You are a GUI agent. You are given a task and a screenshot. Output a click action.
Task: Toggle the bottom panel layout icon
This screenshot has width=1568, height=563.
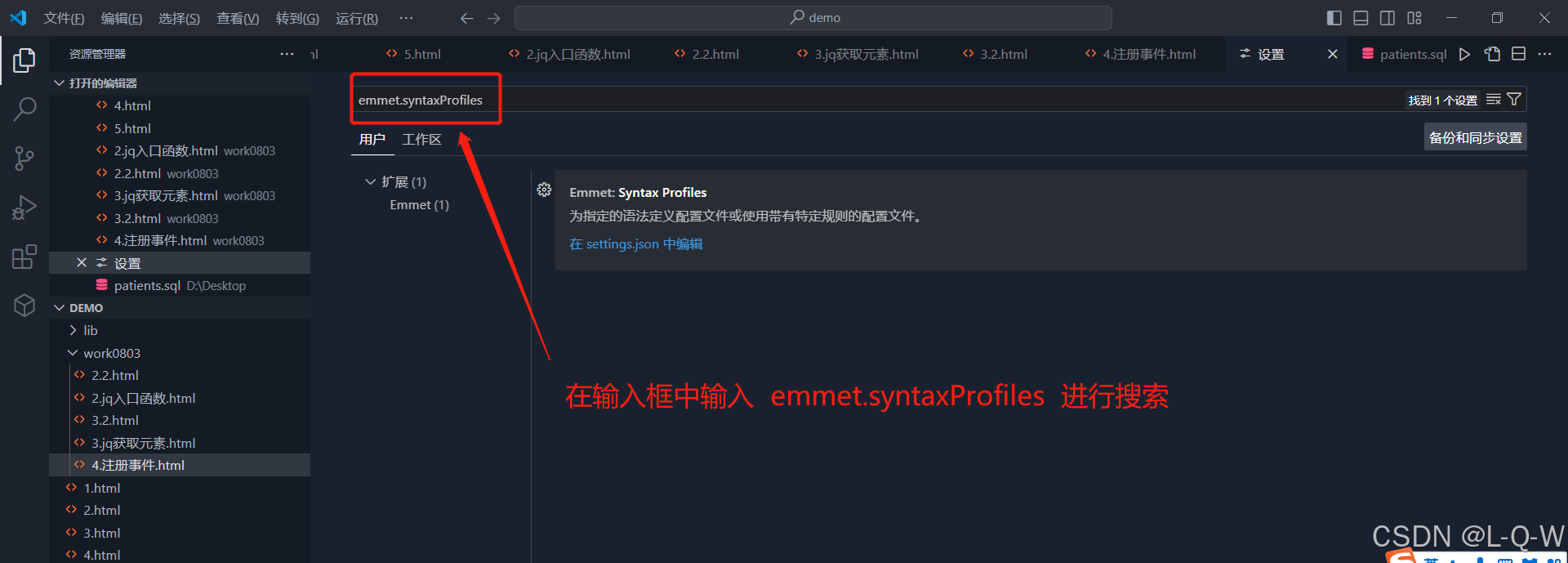tap(1361, 18)
